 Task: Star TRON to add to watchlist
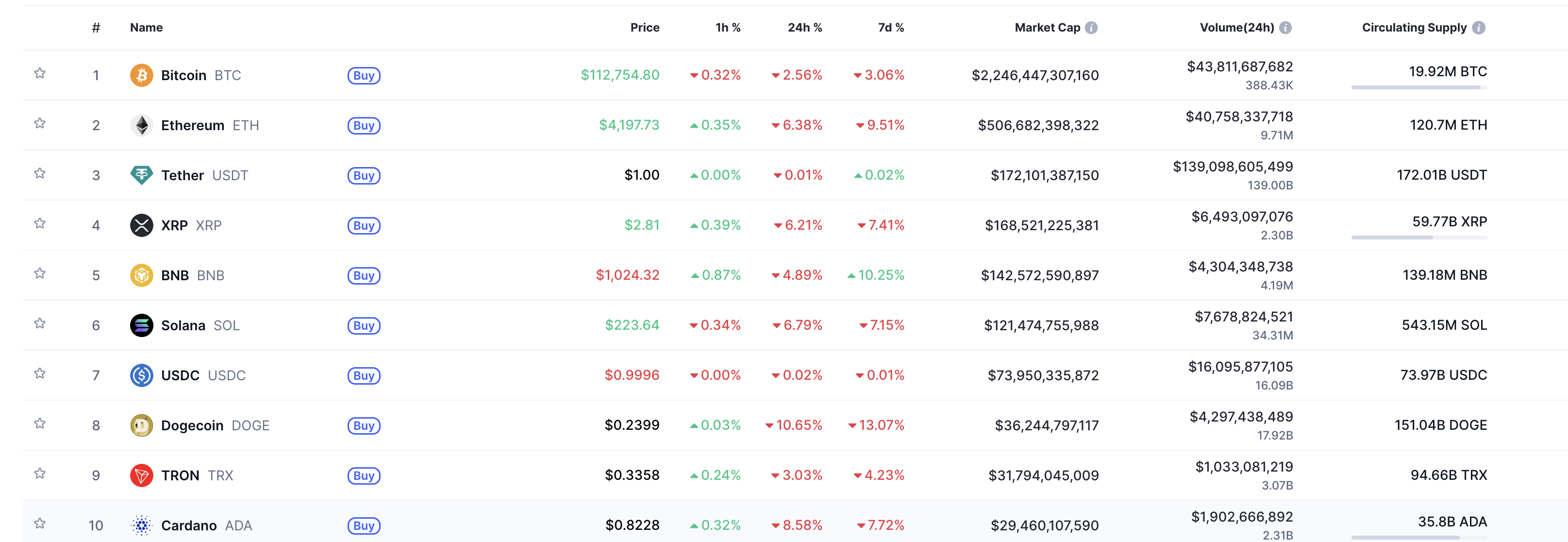[x=40, y=473]
